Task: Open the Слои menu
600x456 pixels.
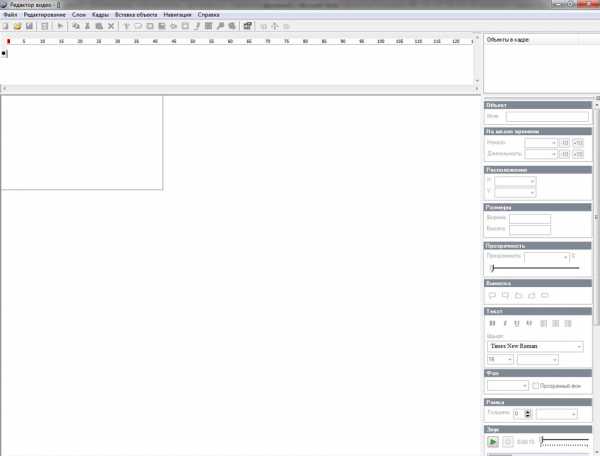Action: [79, 15]
